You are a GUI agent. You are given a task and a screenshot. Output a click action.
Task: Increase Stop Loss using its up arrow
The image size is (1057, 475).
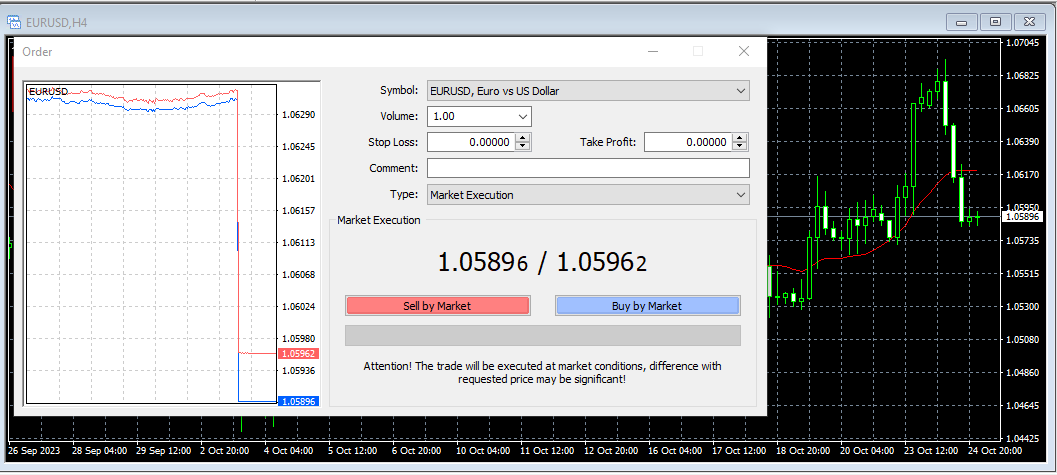(x=523, y=138)
